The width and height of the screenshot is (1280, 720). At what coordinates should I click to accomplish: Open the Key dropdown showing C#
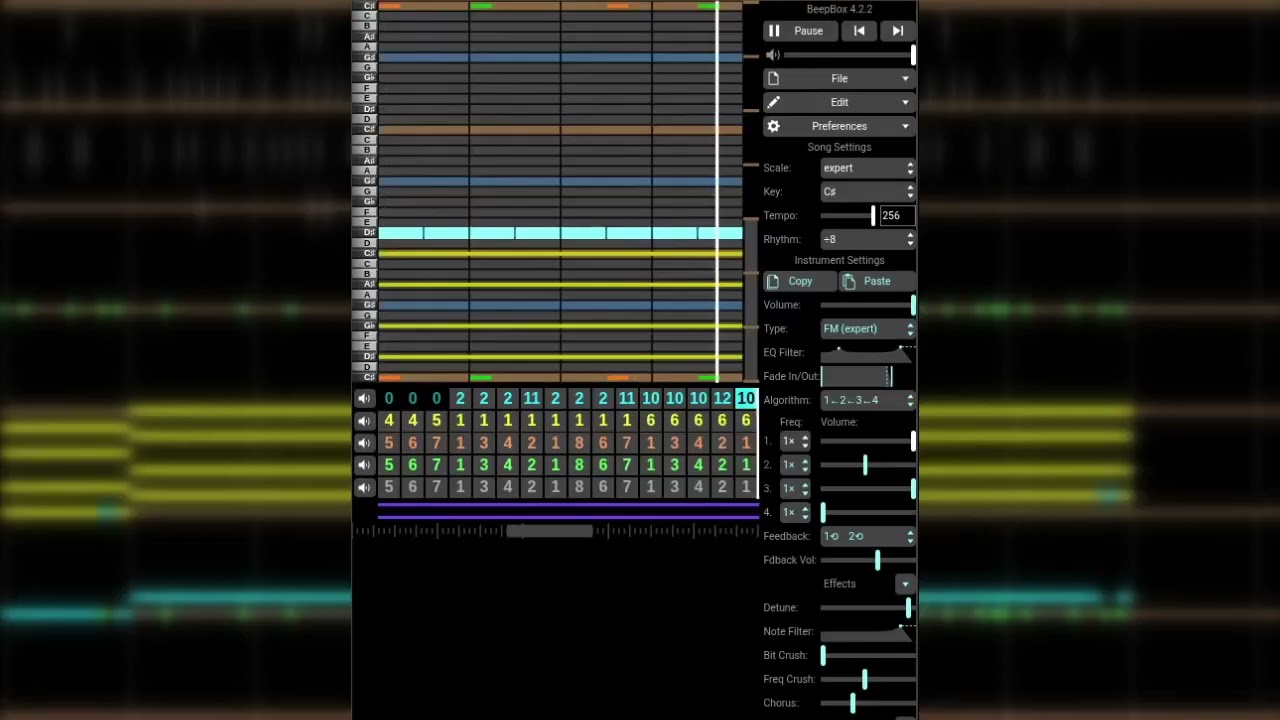point(868,192)
